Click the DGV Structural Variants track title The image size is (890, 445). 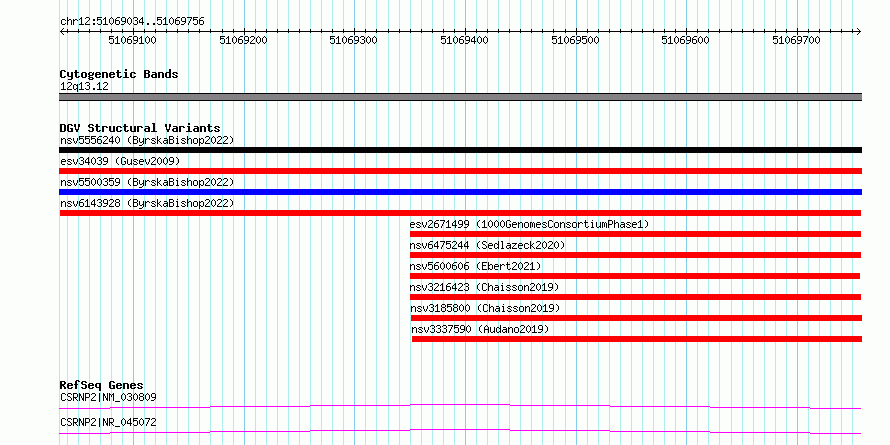pos(140,128)
